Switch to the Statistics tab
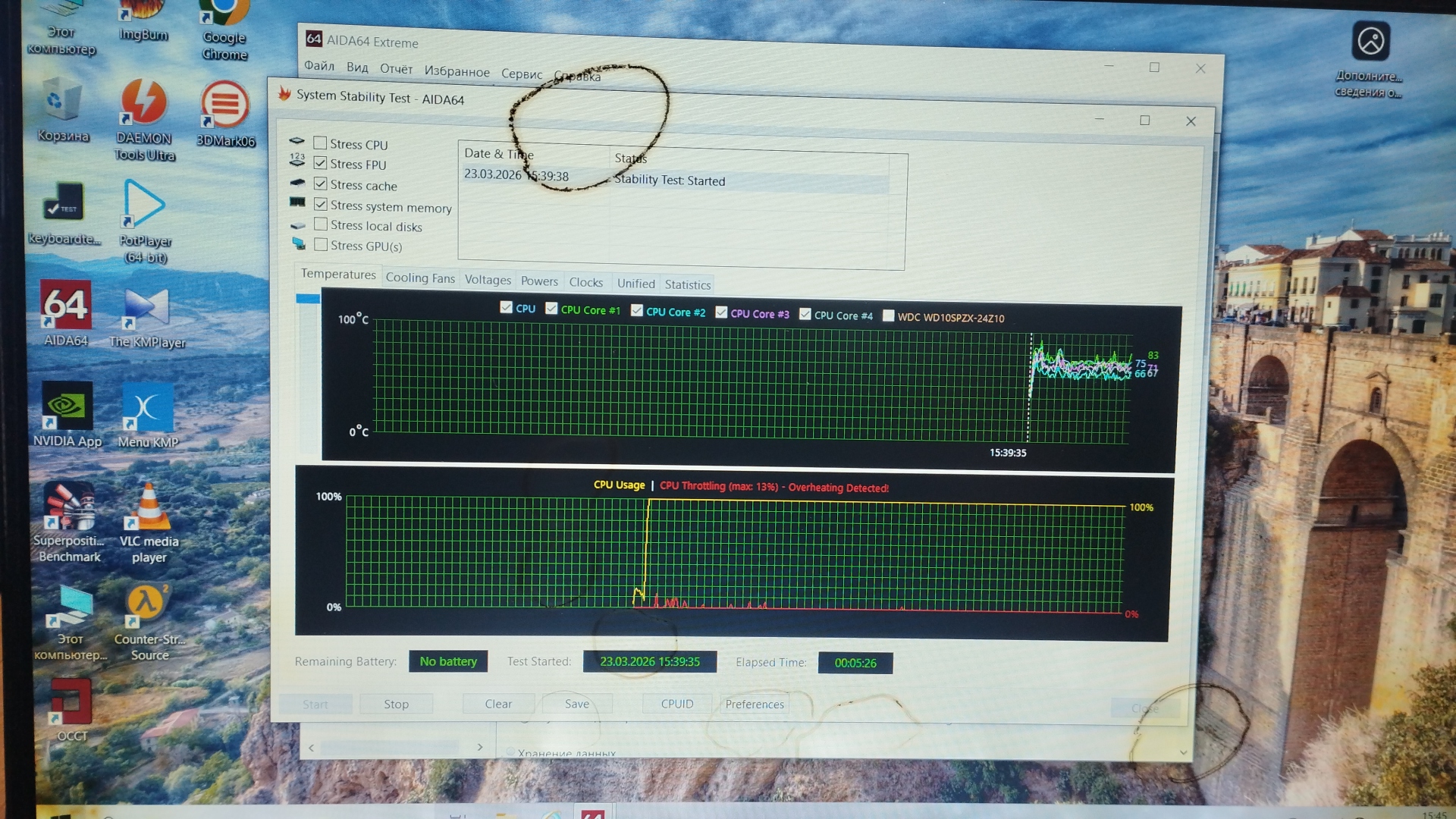 tap(687, 284)
